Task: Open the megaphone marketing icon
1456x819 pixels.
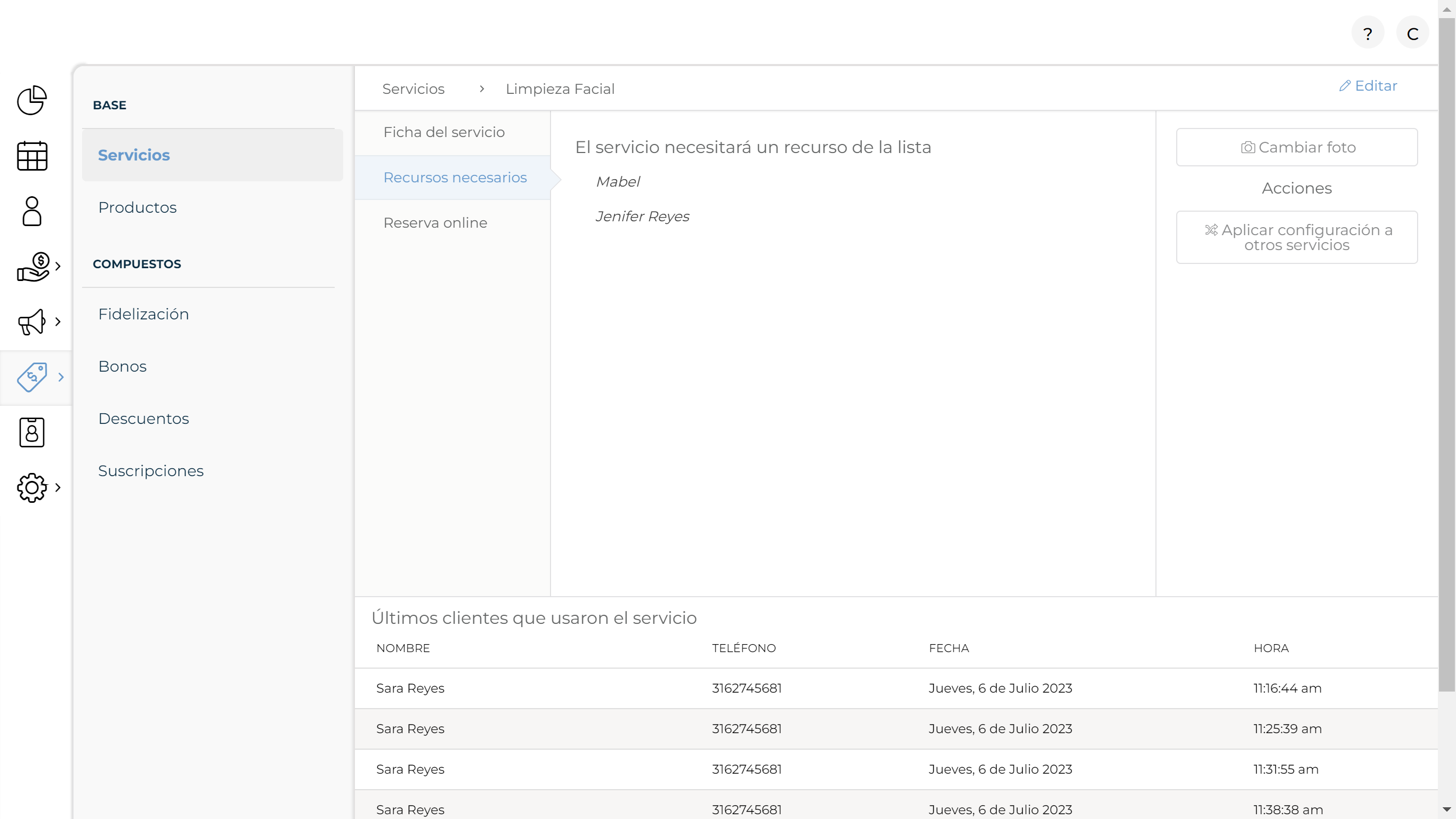Action: 31,322
